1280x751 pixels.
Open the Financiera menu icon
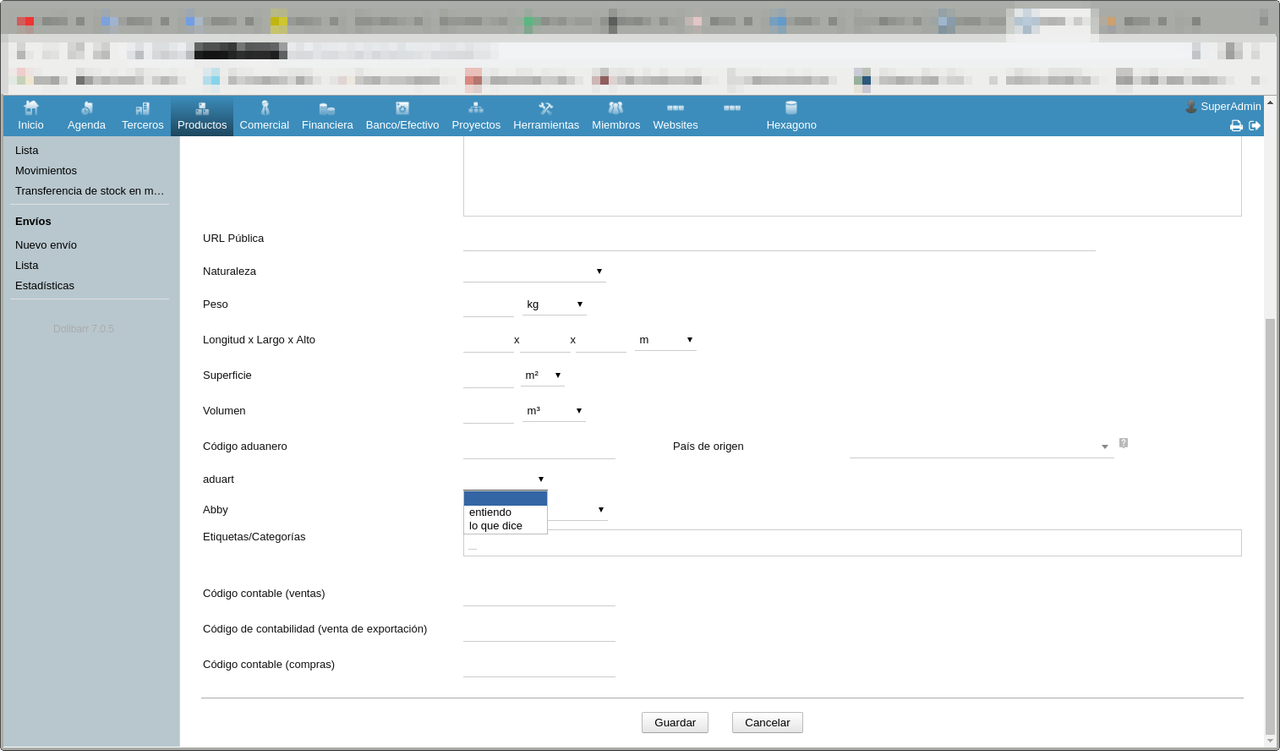click(x=327, y=108)
